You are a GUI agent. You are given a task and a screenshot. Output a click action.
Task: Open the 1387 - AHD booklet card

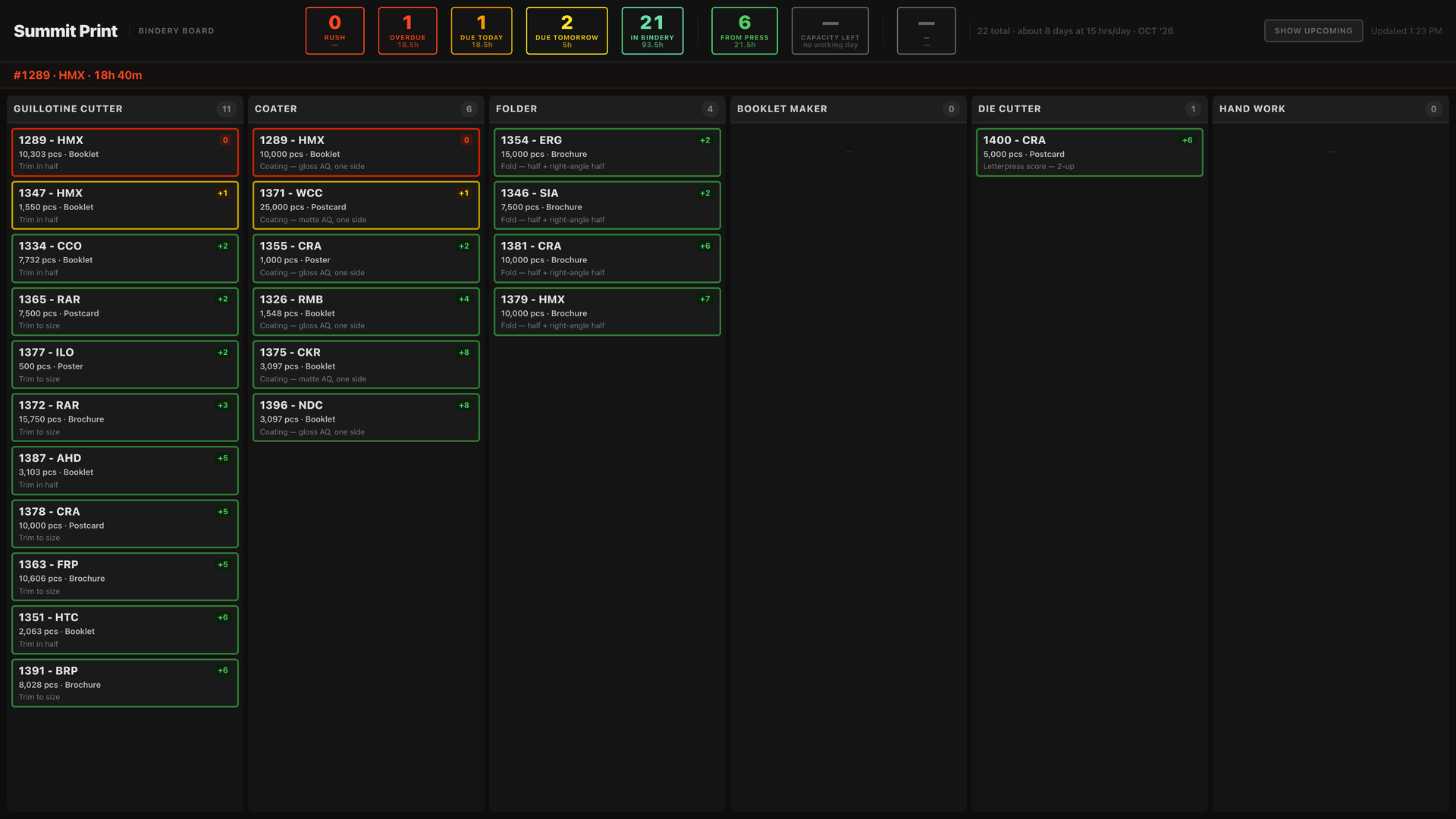pos(125,471)
